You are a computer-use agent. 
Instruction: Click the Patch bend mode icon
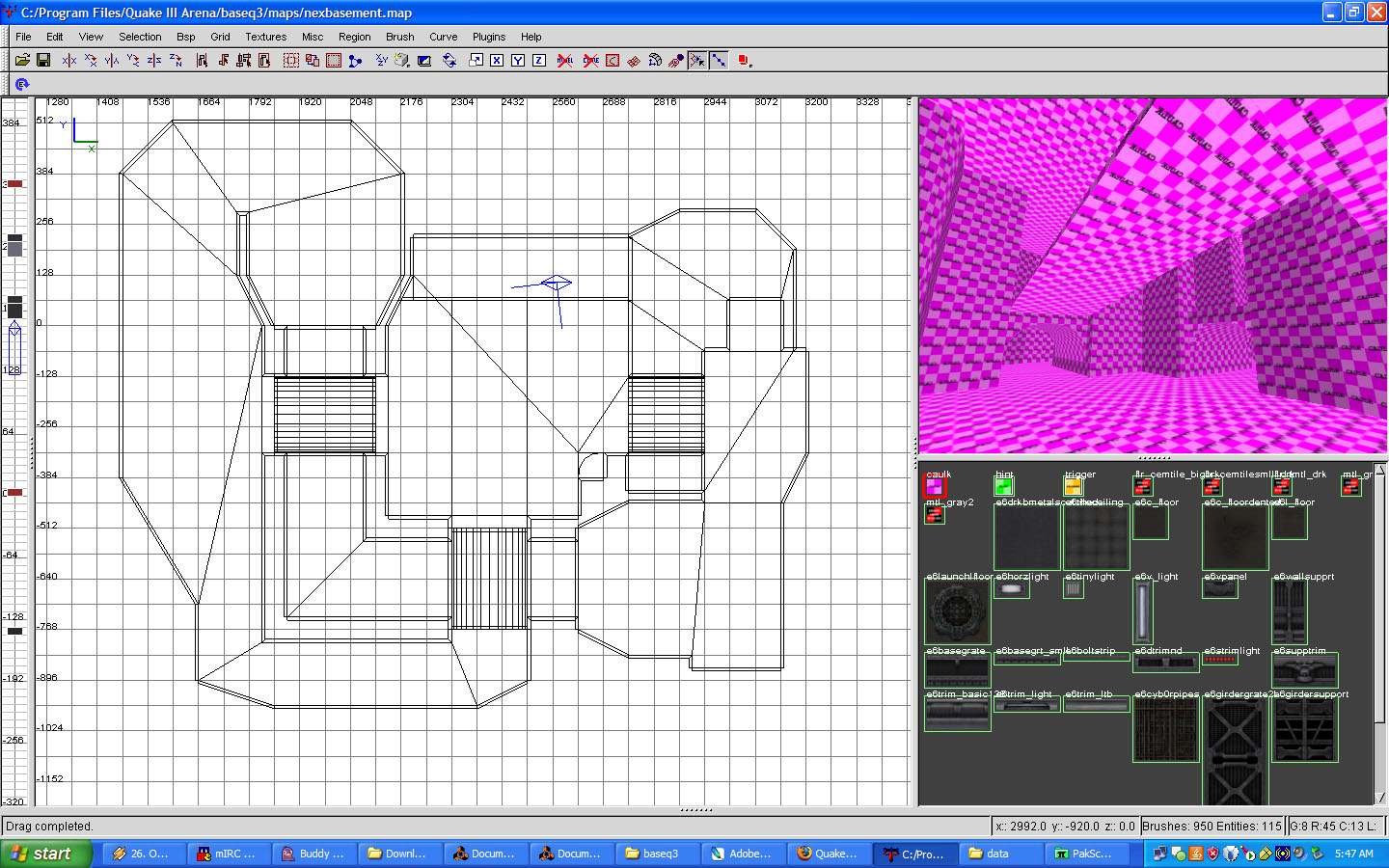point(655,60)
